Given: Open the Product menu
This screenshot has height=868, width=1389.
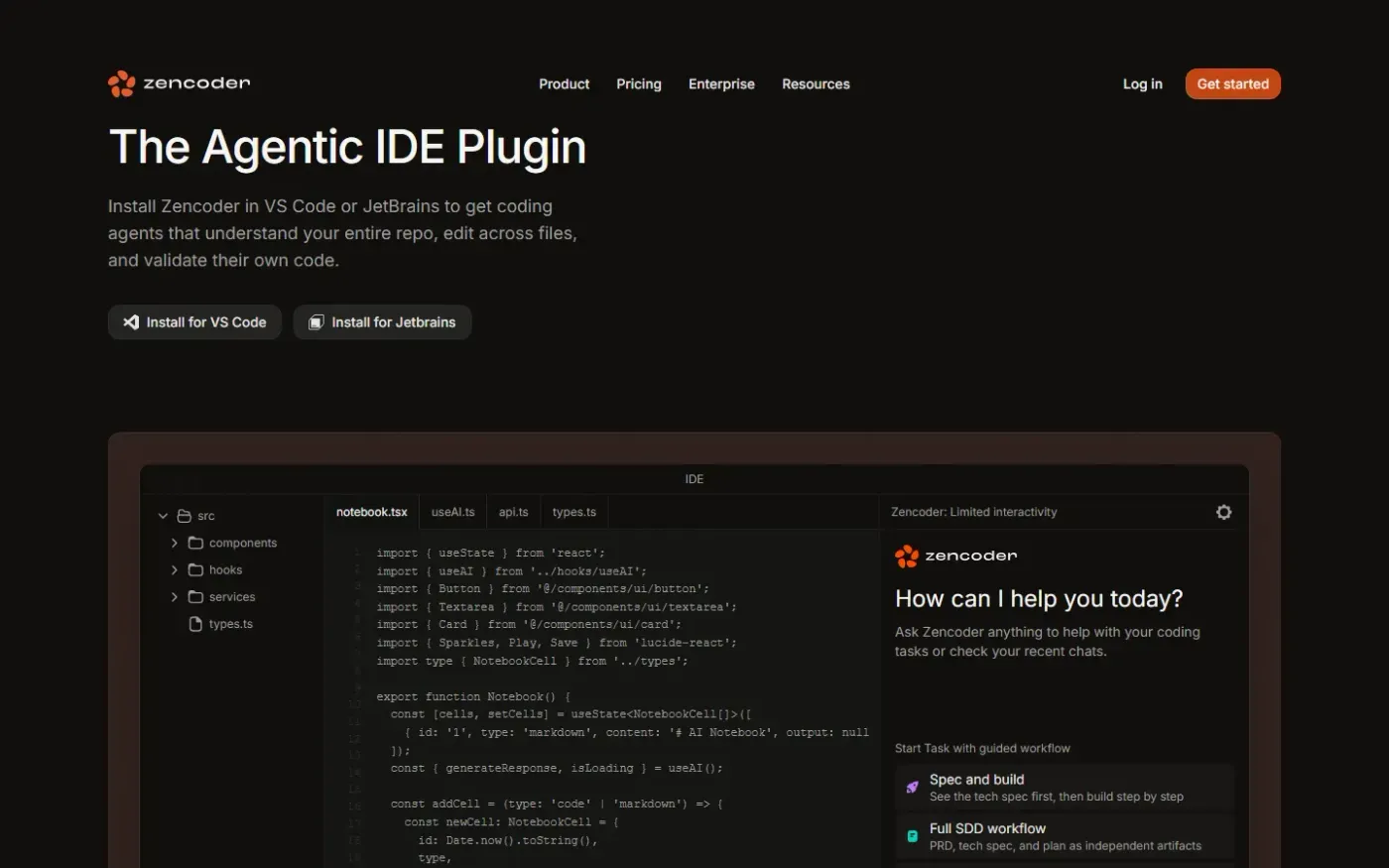Looking at the screenshot, I should point(564,84).
